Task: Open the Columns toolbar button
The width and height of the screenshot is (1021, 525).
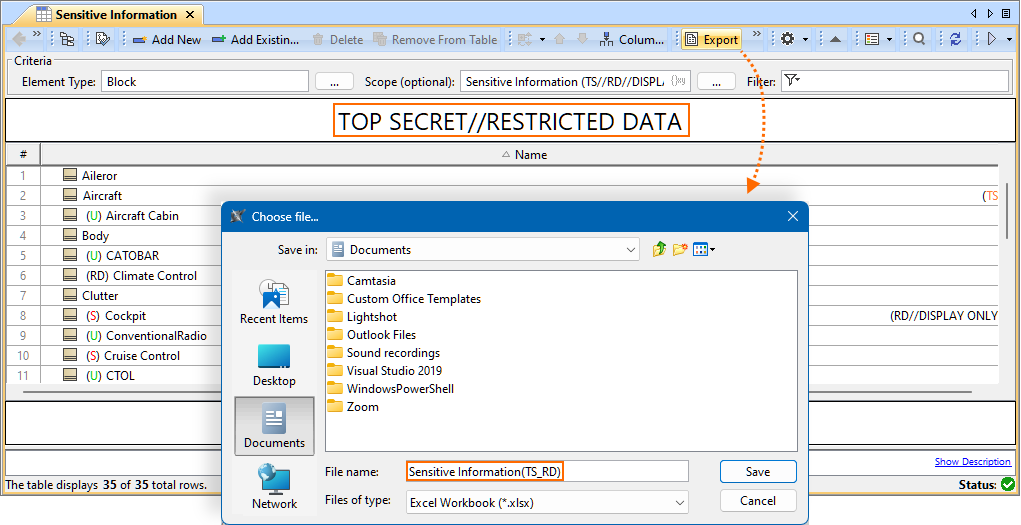Action: coord(632,40)
